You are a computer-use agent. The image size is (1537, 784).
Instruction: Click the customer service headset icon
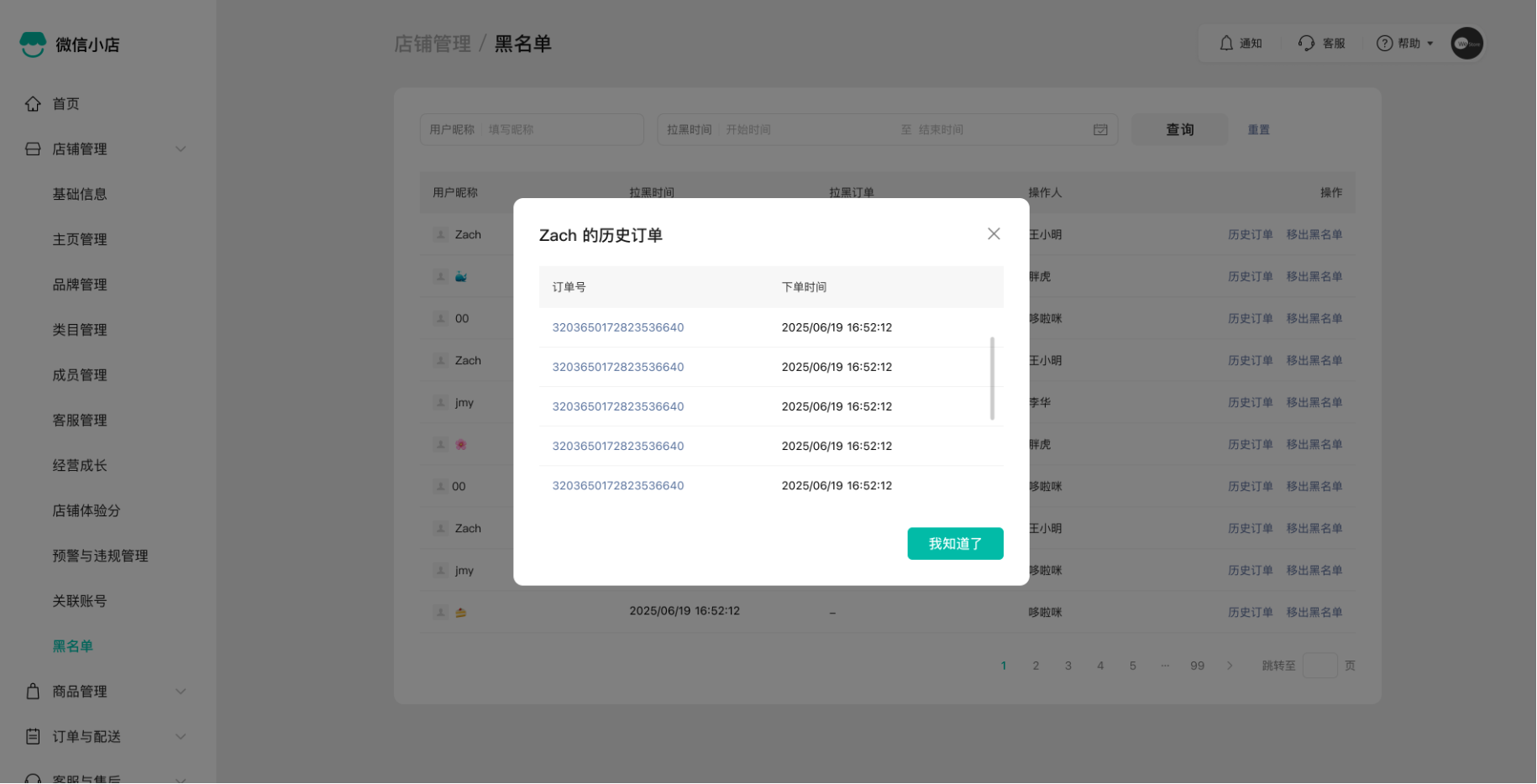(1306, 44)
